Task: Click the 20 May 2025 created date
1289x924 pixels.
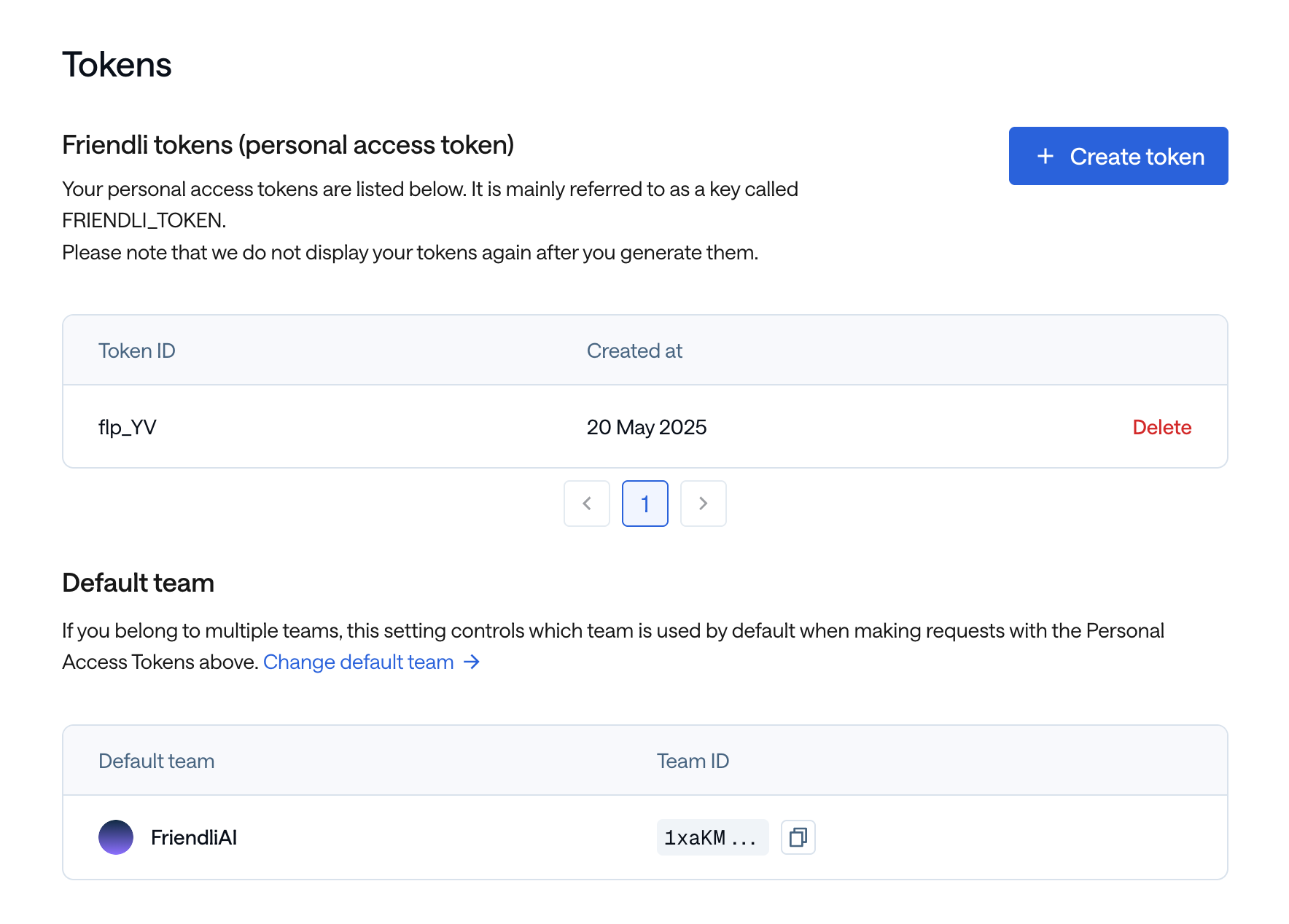Action: (647, 427)
